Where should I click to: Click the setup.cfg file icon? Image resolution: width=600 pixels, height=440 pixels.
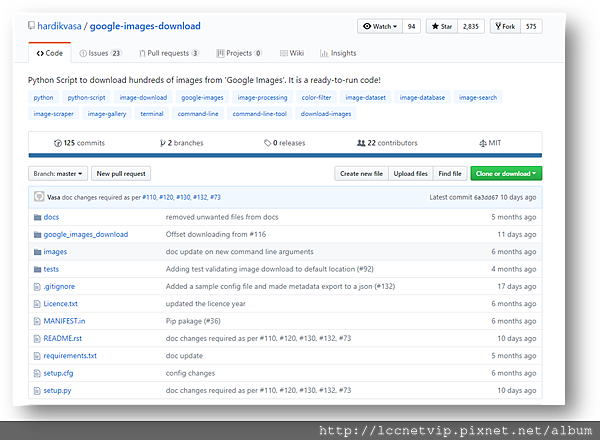(x=37, y=373)
